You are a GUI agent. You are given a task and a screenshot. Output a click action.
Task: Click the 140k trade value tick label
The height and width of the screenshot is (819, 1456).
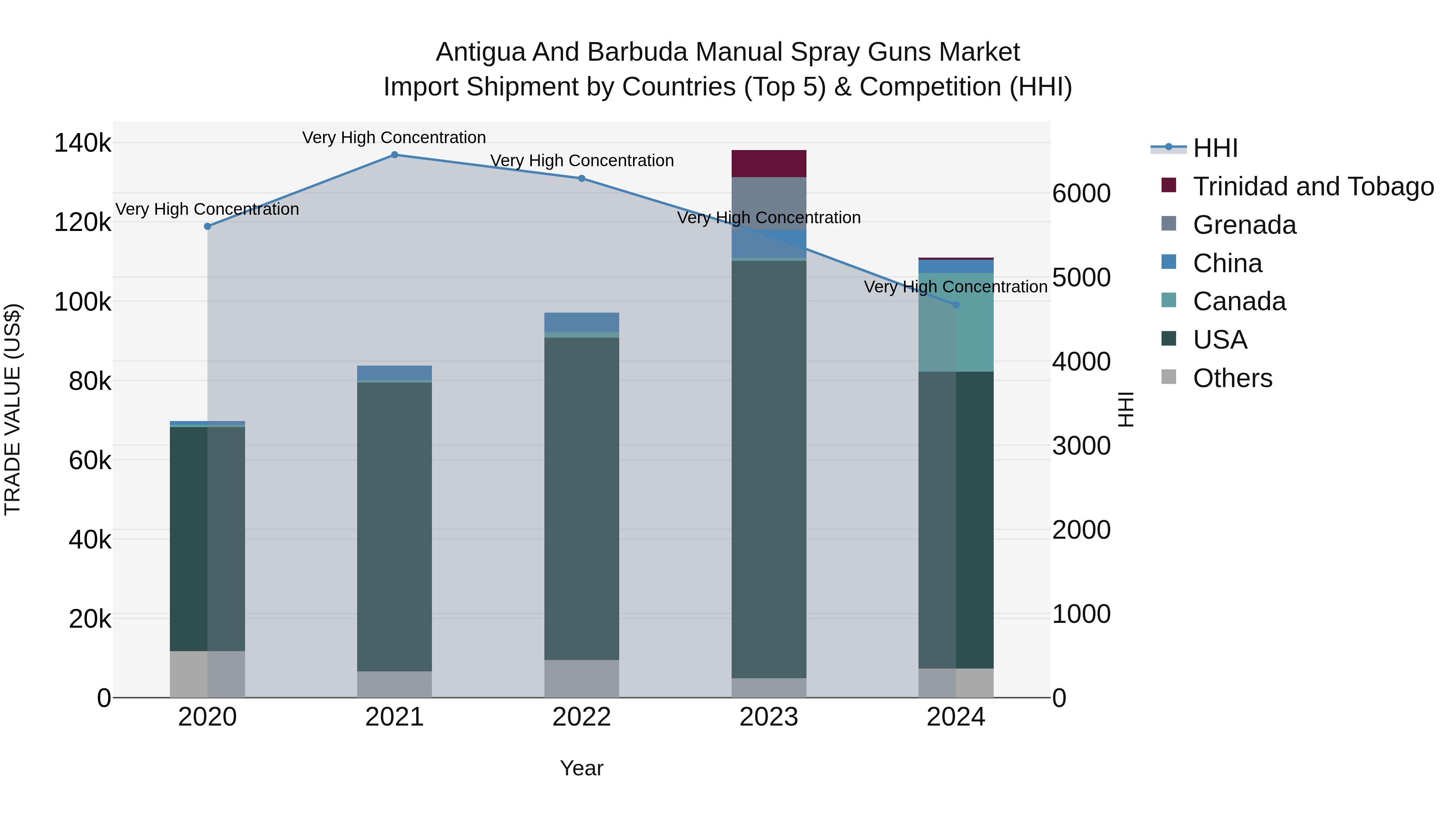(x=83, y=143)
